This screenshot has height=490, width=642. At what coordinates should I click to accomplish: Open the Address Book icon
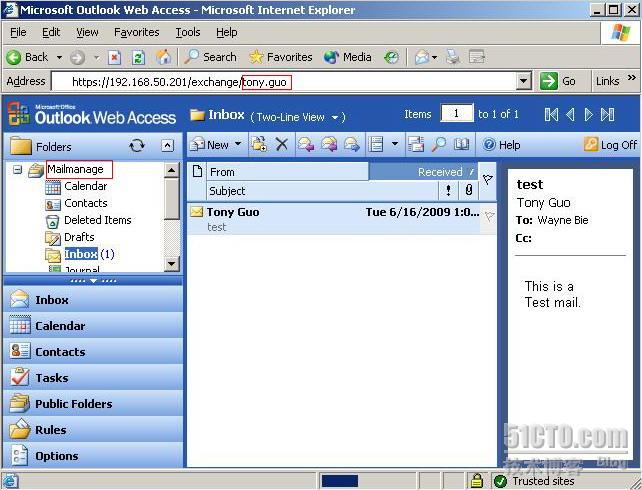[x=461, y=144]
